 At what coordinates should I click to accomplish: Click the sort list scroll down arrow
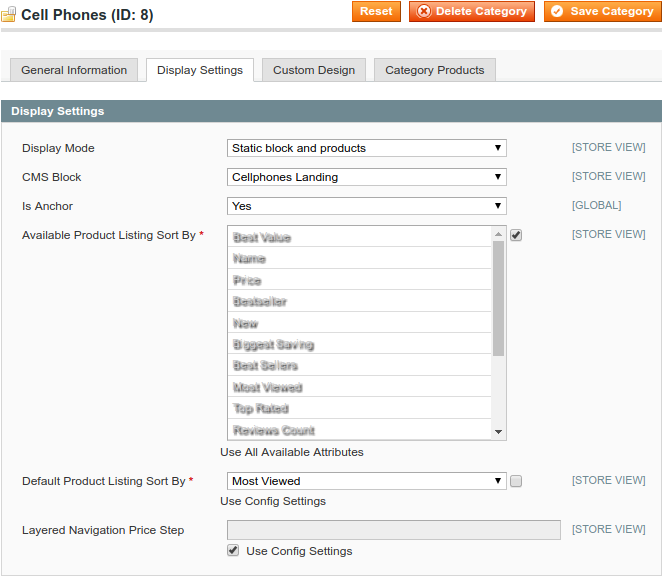pyautogui.click(x=499, y=431)
